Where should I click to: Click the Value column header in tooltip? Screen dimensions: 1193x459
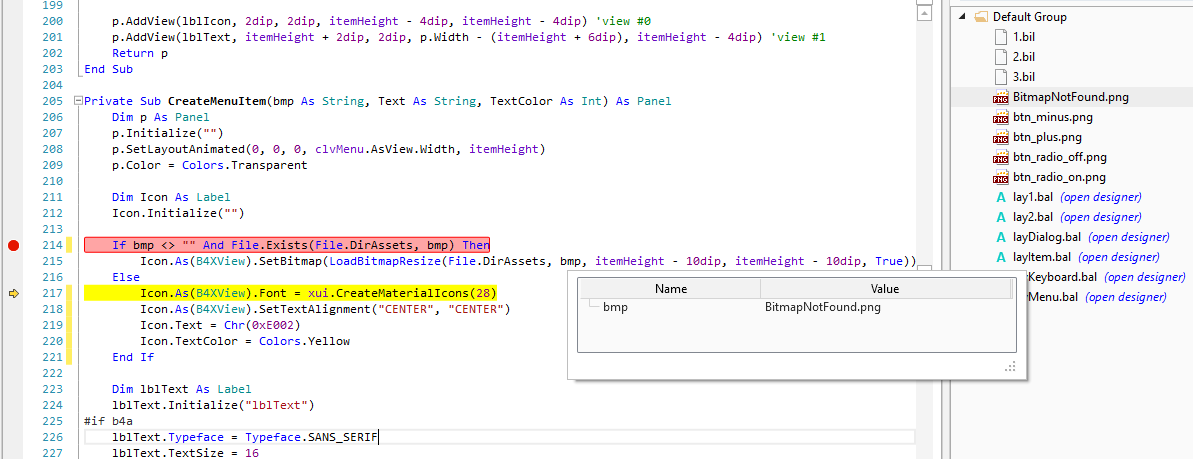click(x=884, y=289)
